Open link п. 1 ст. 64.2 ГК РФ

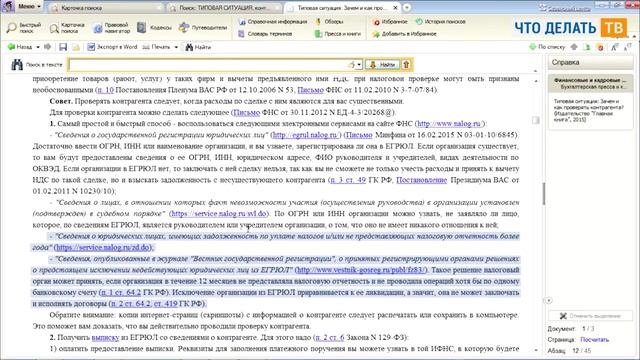121,292
